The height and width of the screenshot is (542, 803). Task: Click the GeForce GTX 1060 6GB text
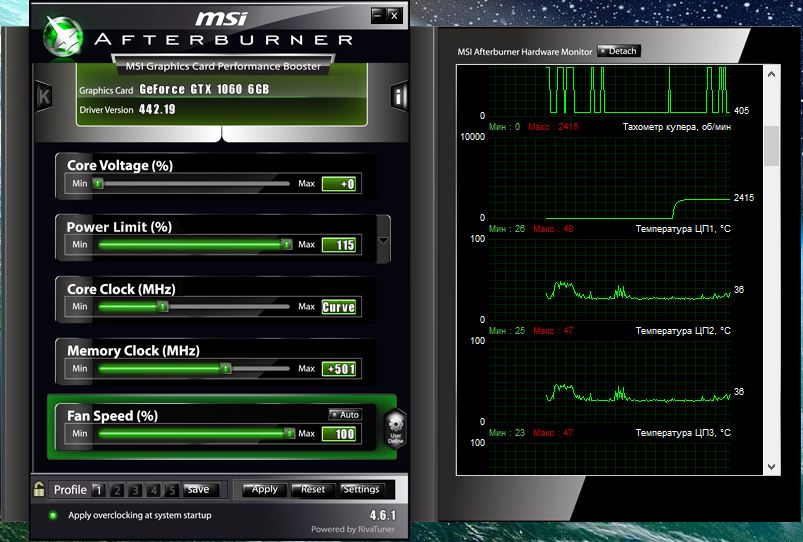coord(204,89)
